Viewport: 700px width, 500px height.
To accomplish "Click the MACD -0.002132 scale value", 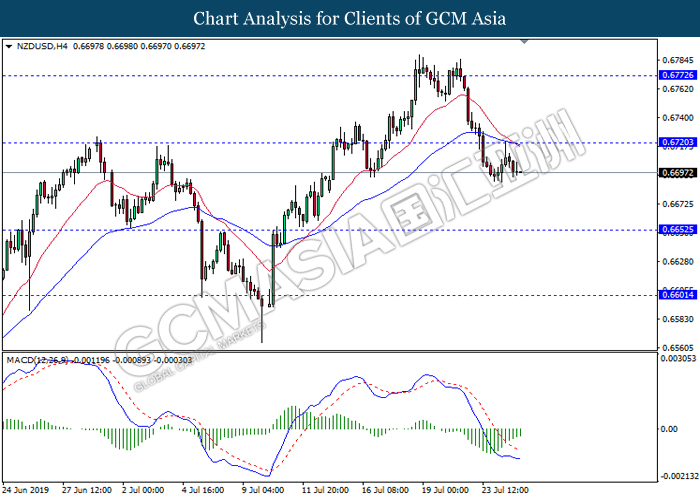I will pos(679,477).
